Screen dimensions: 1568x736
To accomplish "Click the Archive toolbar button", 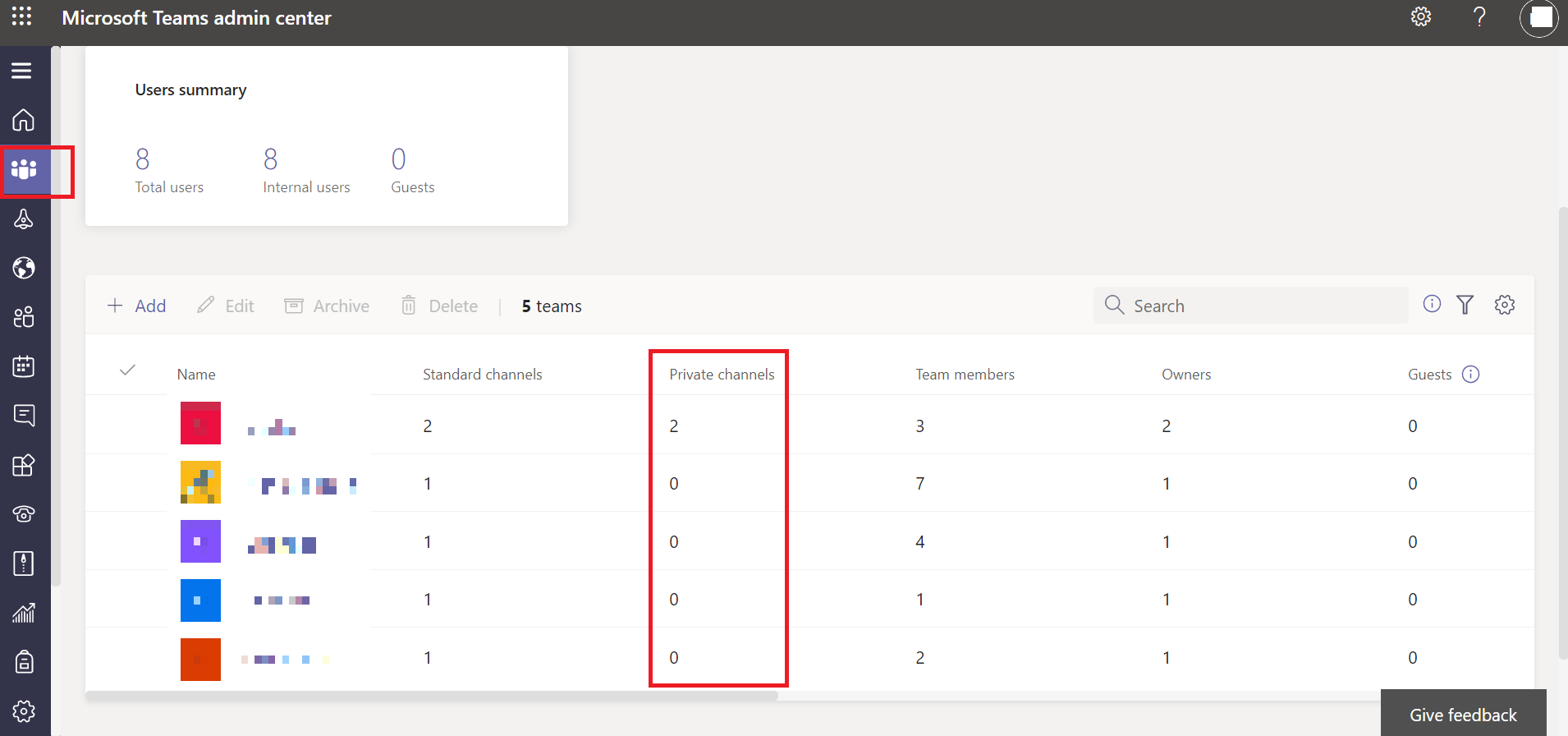I will (x=327, y=306).
